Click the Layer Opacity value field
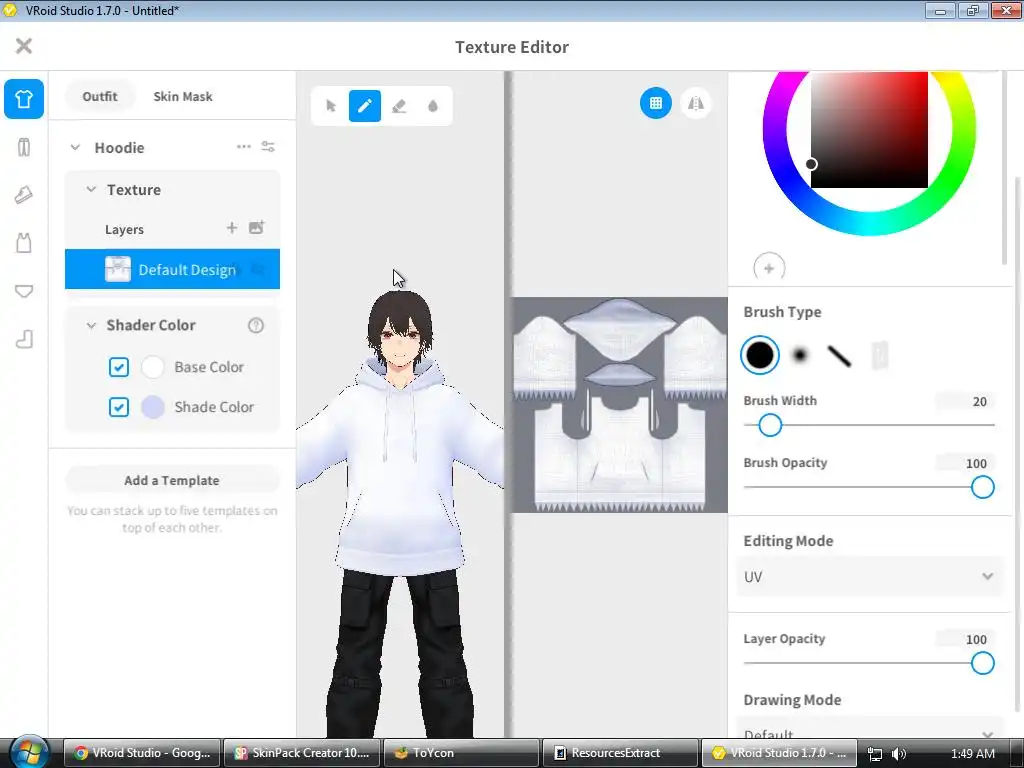 click(965, 639)
